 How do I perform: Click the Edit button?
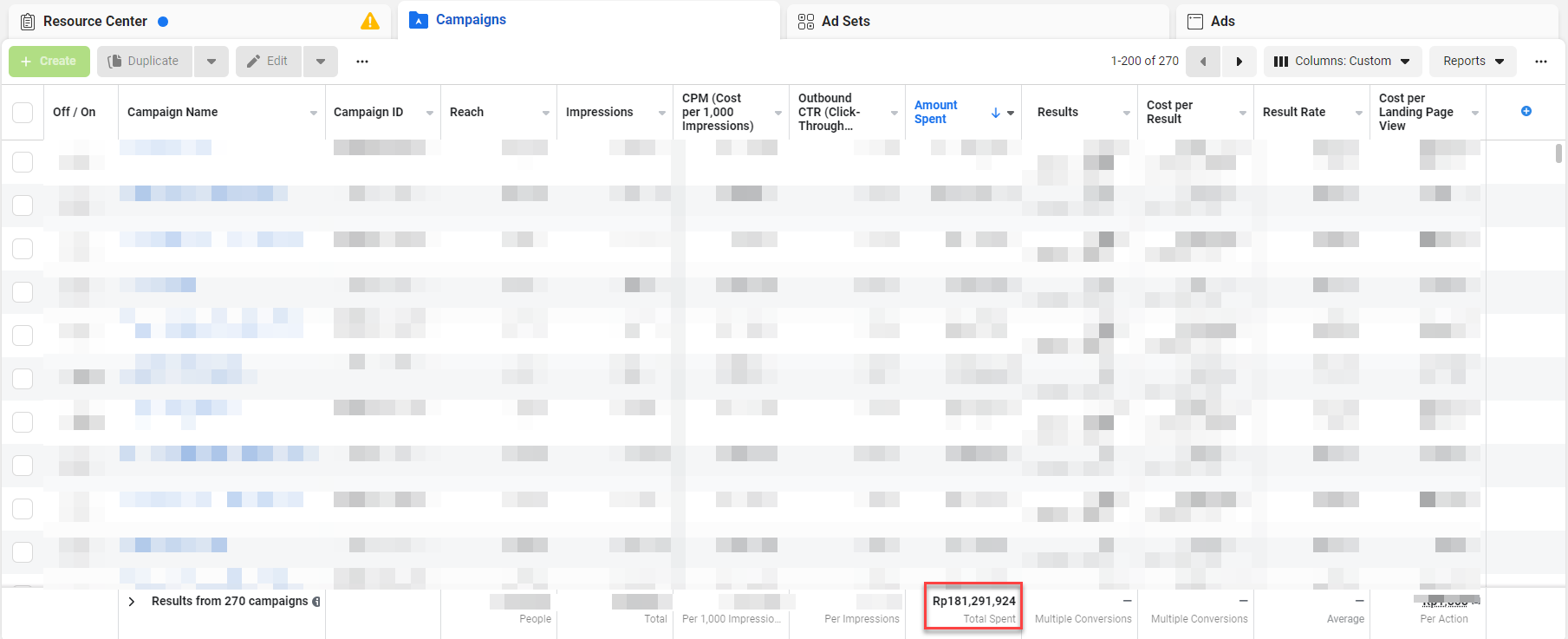pos(268,62)
